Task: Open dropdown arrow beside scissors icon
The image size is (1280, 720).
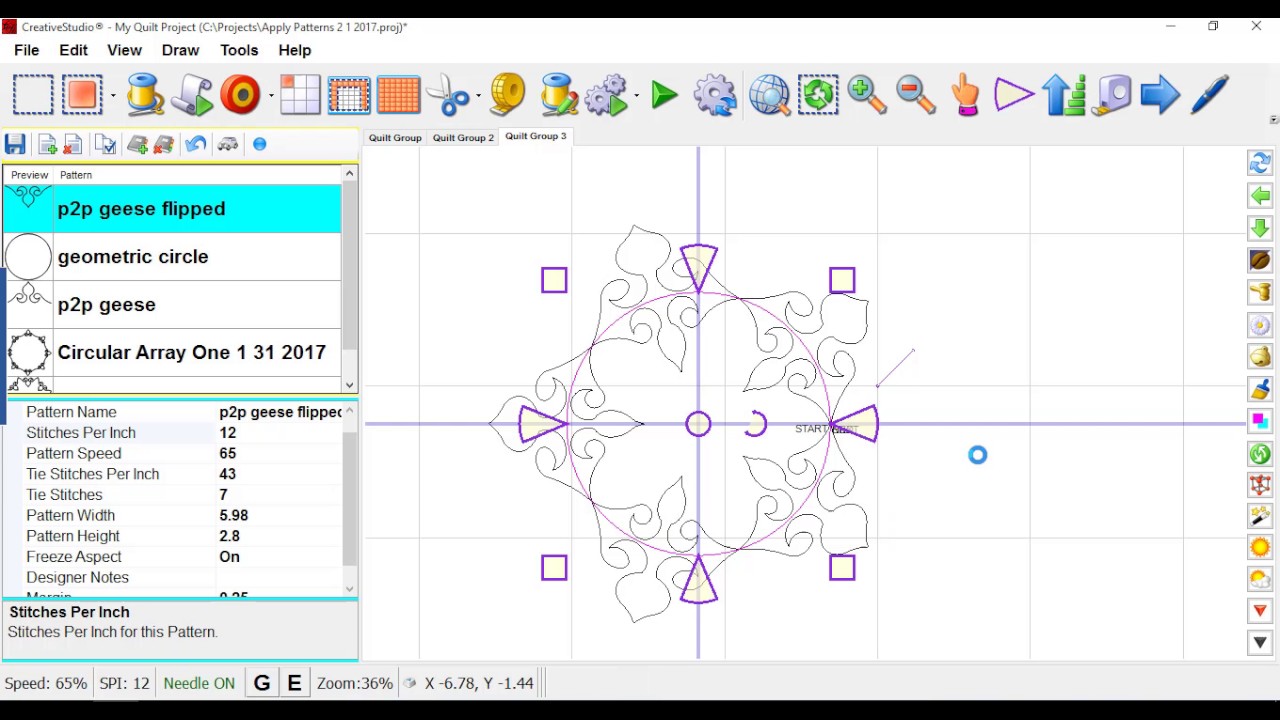Action: 478,97
